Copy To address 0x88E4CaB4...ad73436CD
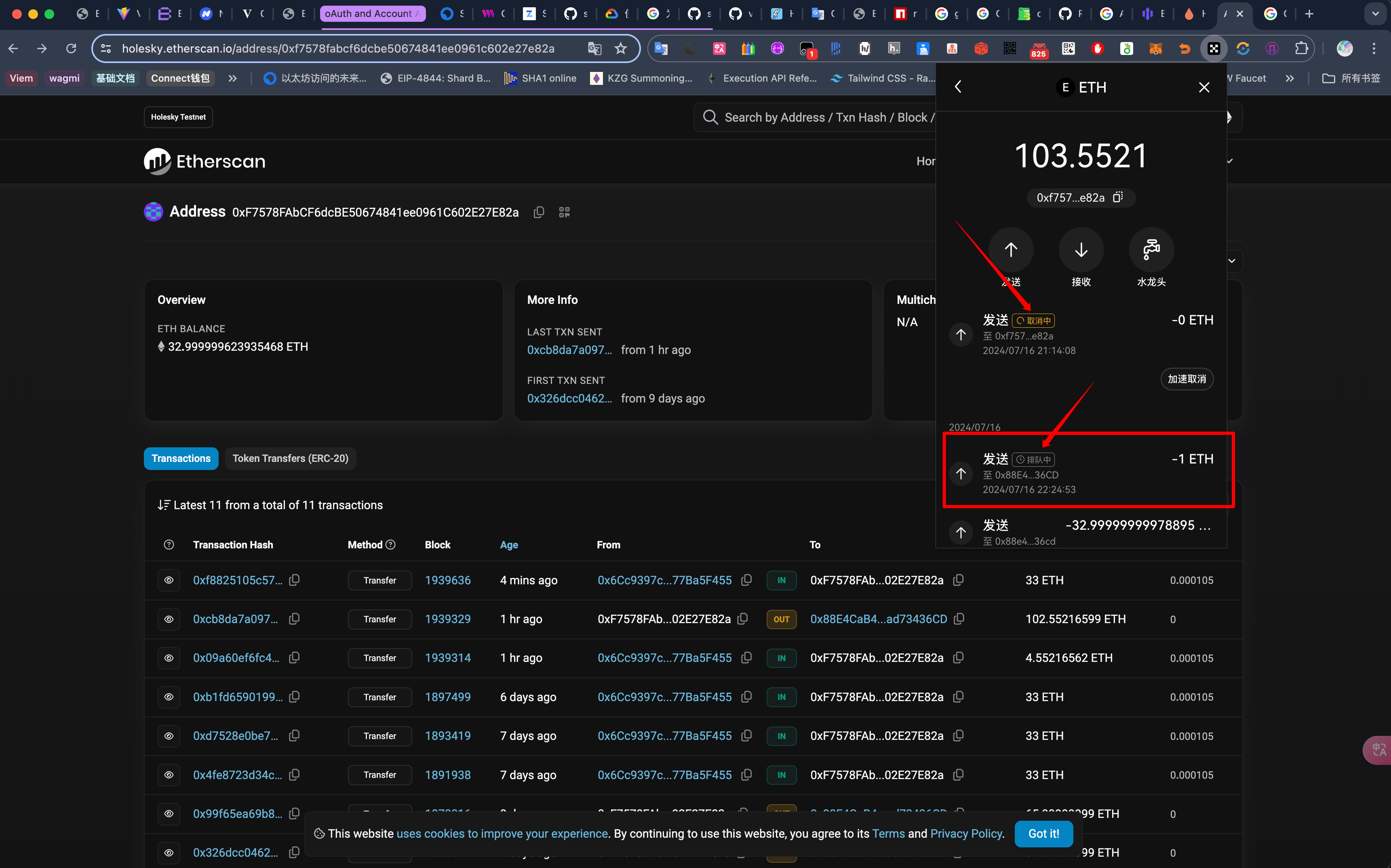Image resolution: width=1391 pixels, height=868 pixels. point(959,619)
